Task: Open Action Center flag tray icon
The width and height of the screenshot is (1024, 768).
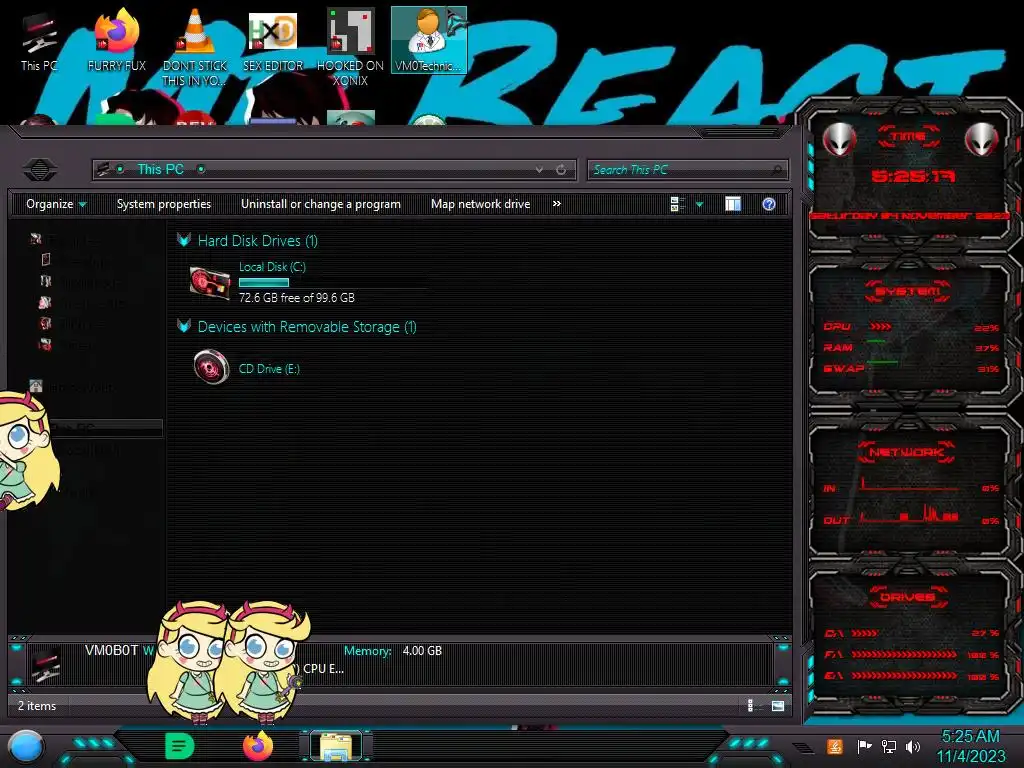Action: point(864,746)
